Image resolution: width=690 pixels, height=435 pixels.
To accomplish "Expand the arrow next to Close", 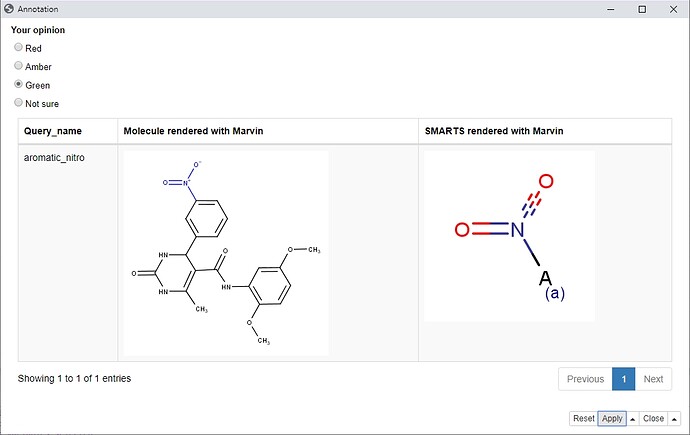I will tap(674, 419).
